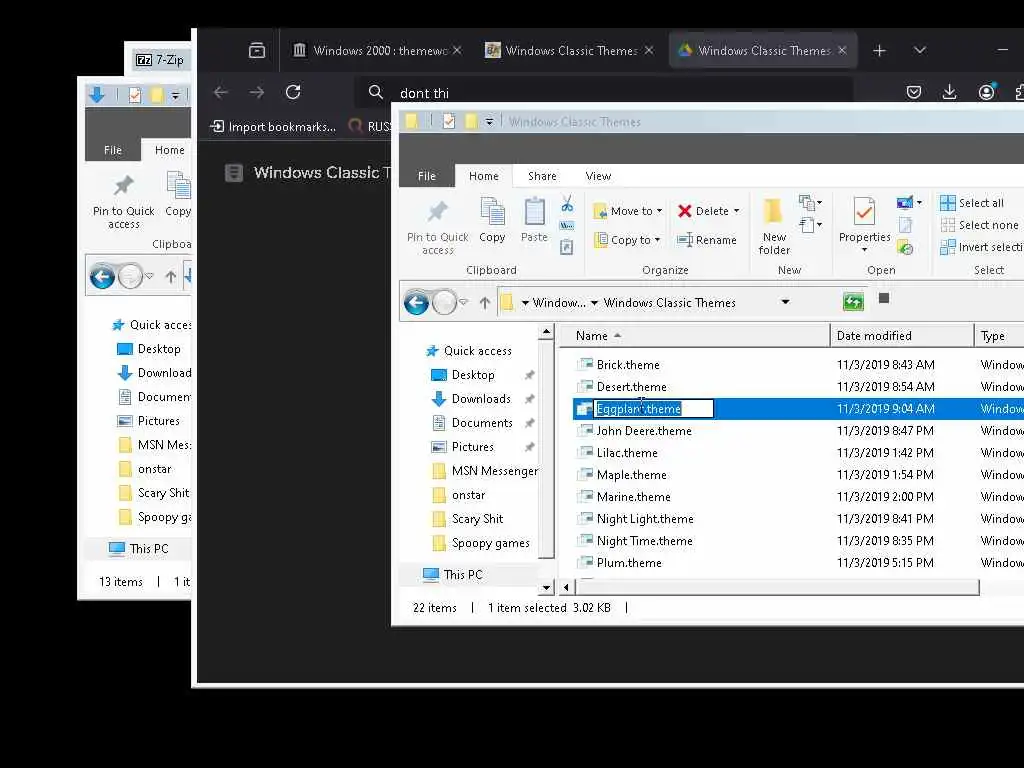Reload the browser page
Viewport: 1024px width, 768px height.
click(293, 92)
